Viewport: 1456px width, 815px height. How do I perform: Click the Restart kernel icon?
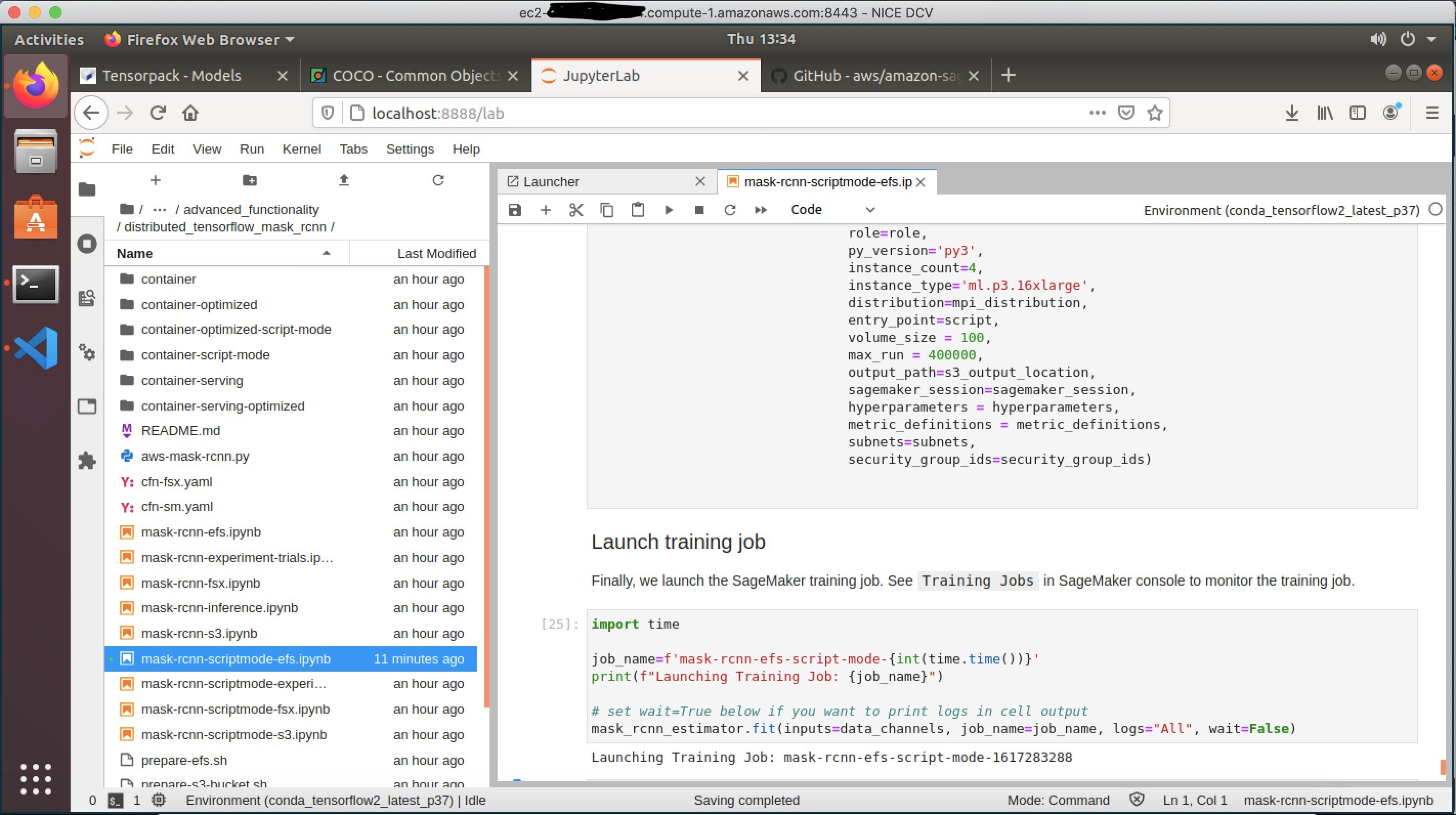click(730, 209)
